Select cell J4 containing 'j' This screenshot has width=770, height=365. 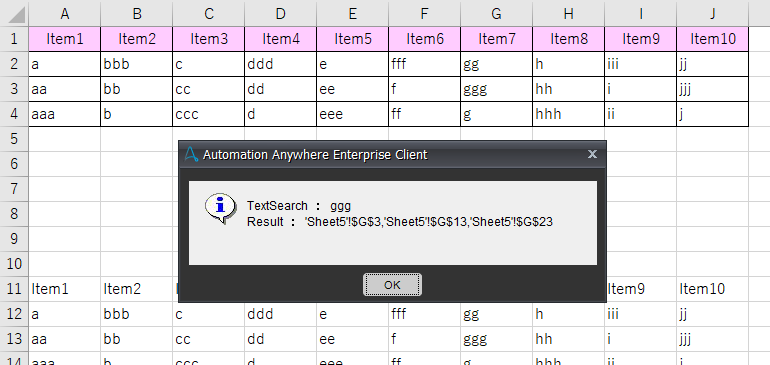coord(713,114)
